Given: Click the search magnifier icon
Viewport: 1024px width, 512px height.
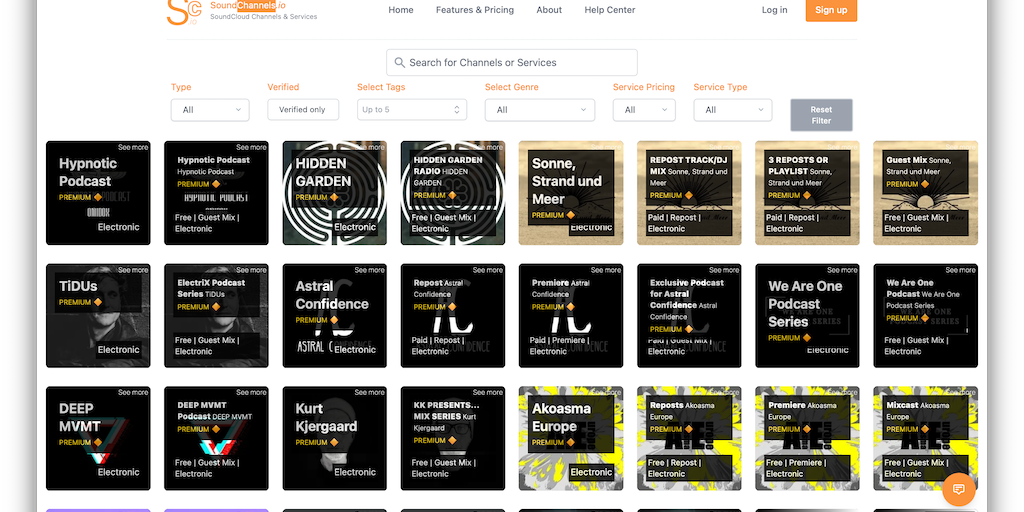Looking at the screenshot, I should tap(400, 63).
